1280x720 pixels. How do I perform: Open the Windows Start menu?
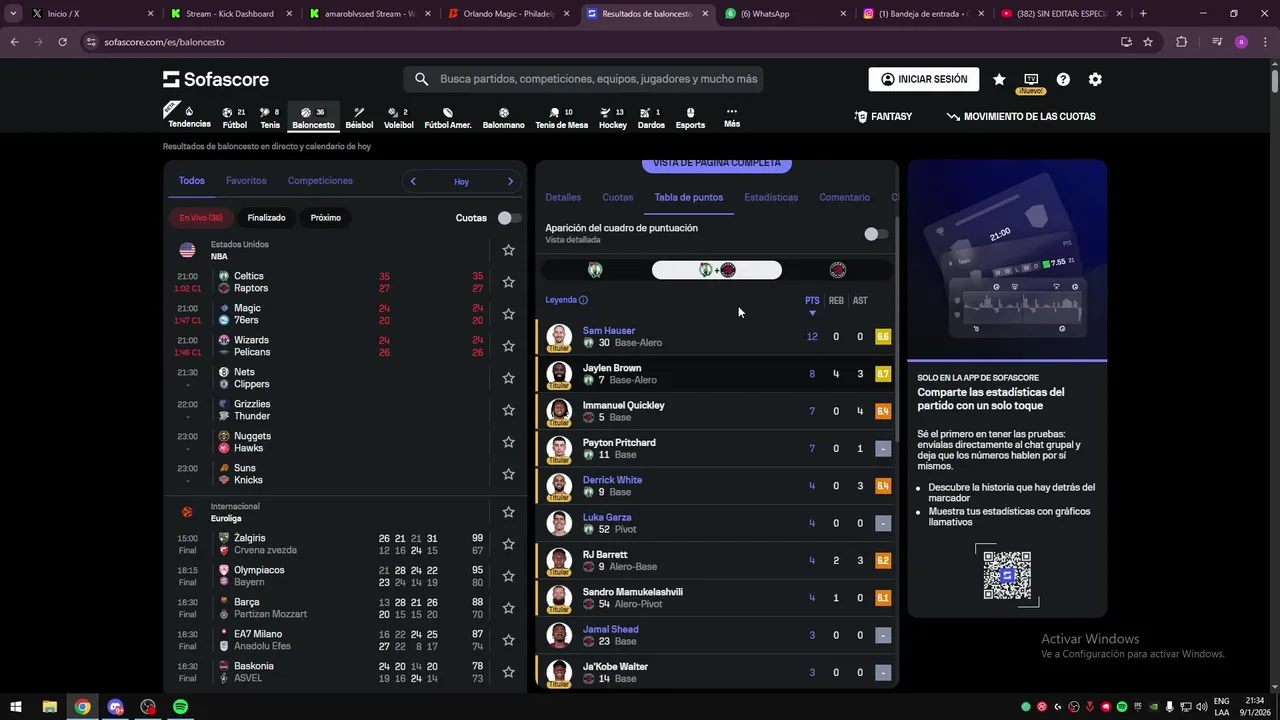16,707
